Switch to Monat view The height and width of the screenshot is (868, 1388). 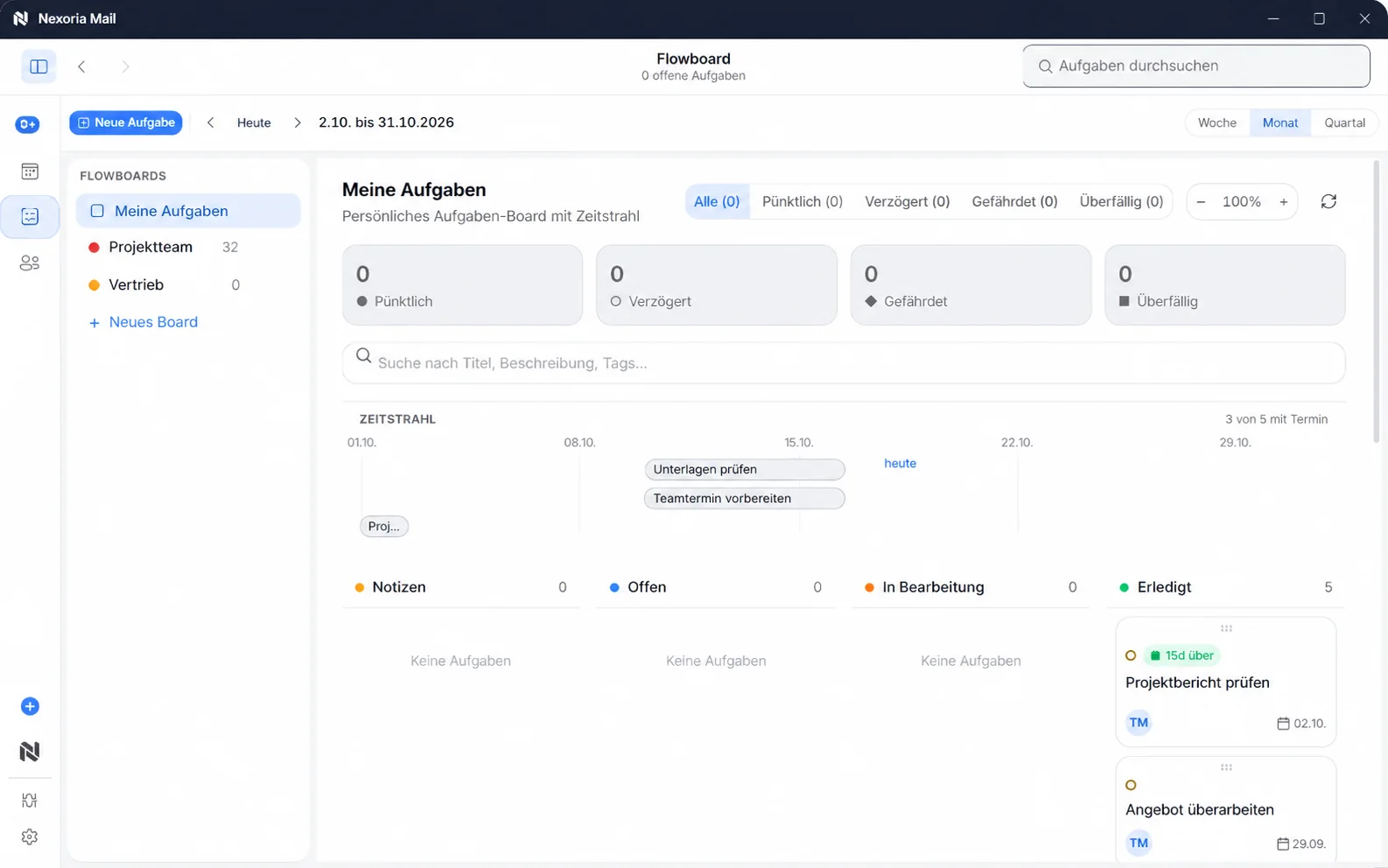pyautogui.click(x=1280, y=122)
